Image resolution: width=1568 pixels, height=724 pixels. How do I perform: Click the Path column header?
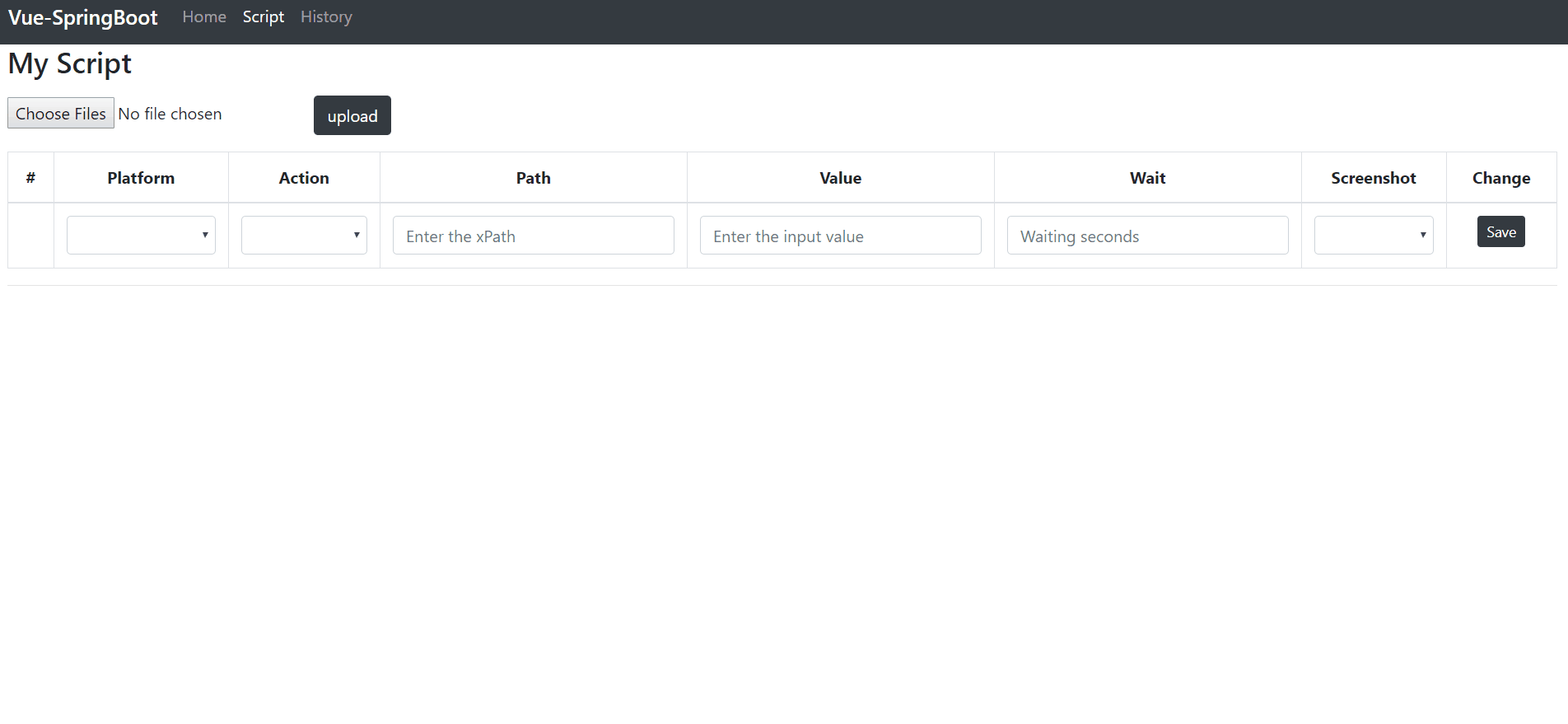click(534, 178)
